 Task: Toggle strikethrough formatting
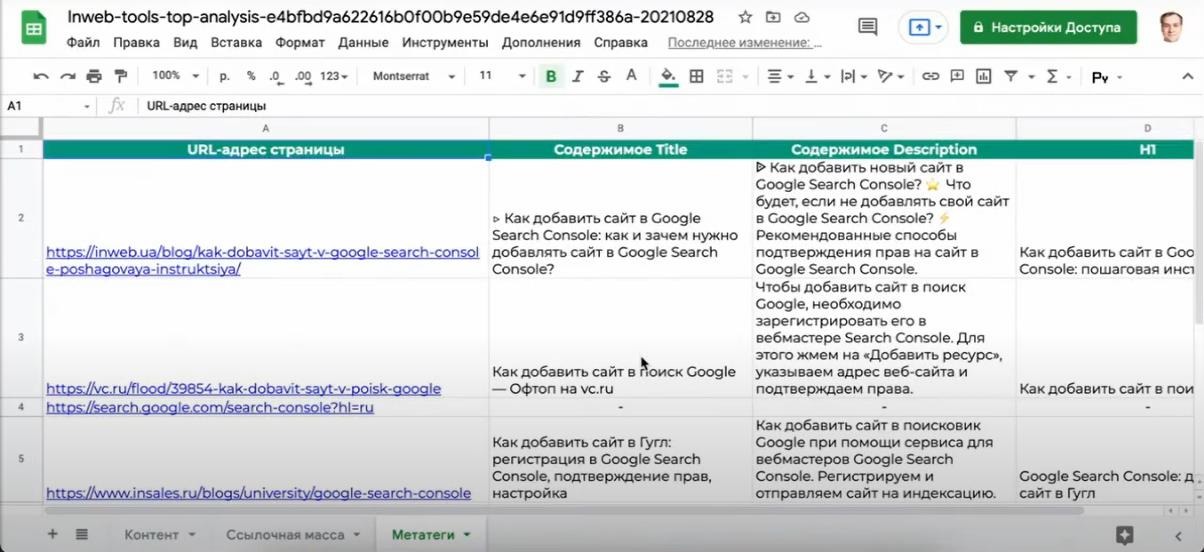[x=604, y=76]
